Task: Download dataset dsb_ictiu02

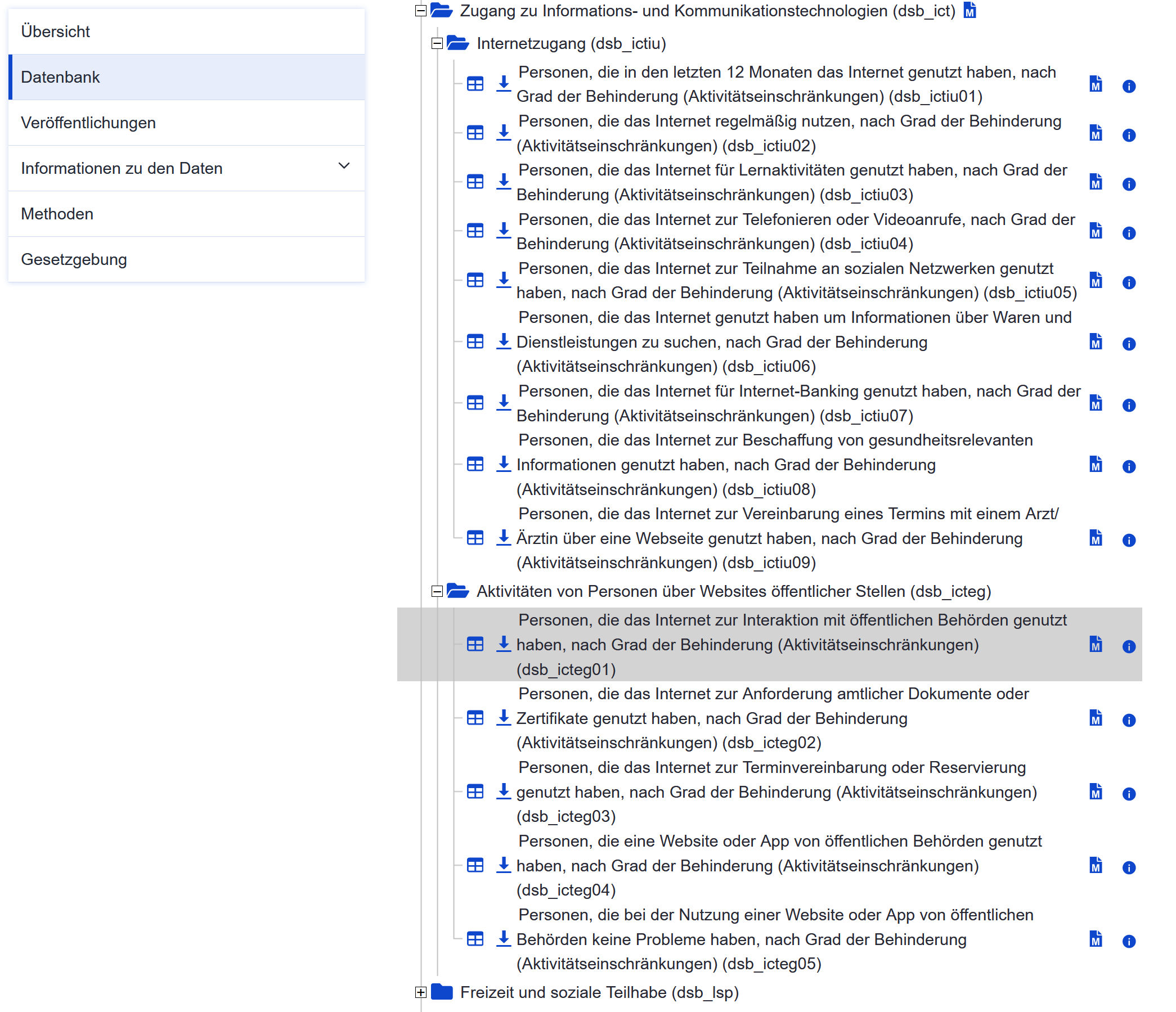Action: pos(504,133)
